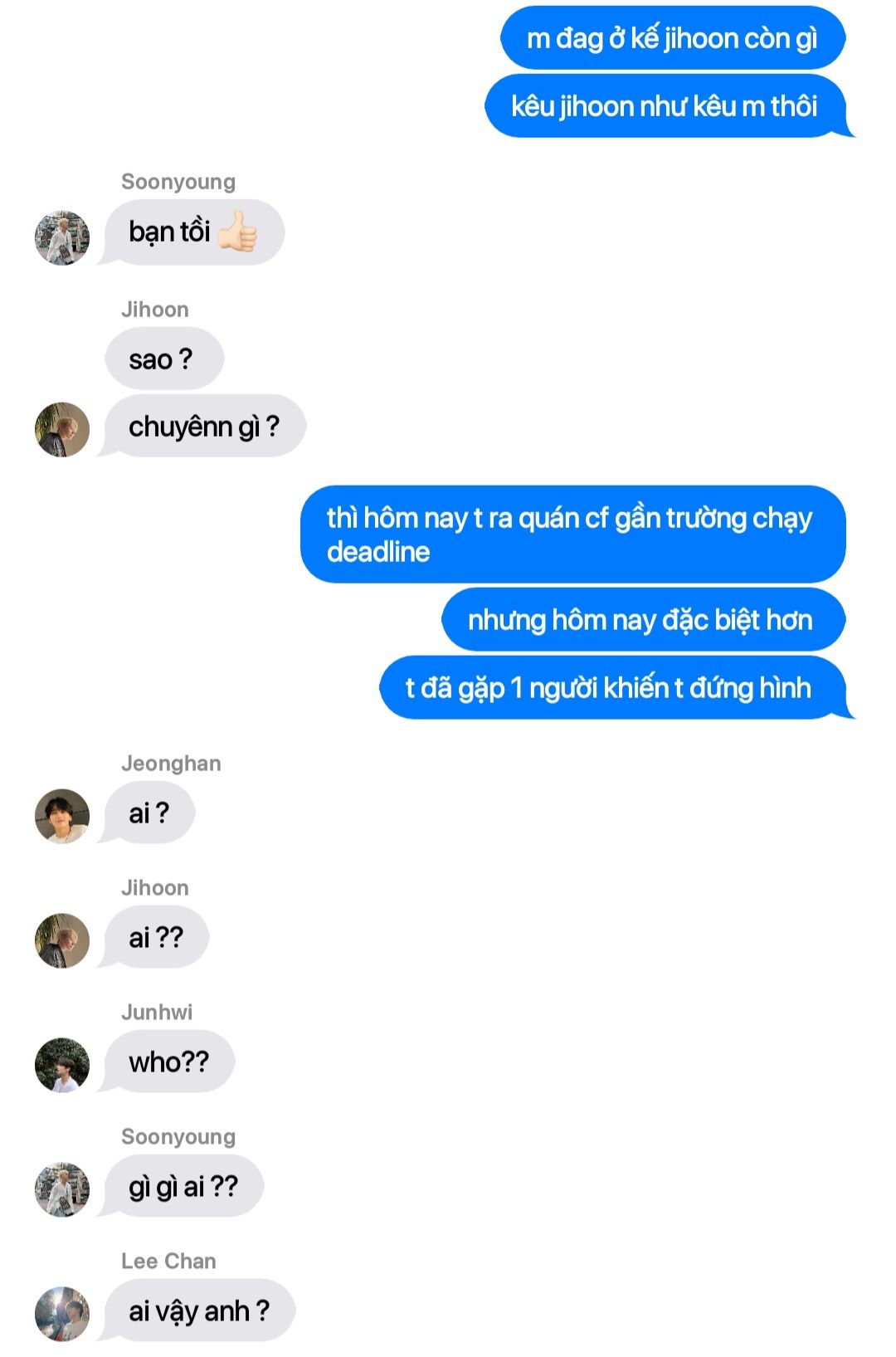Select the 'kêu jihoon như kêu m thôi' message
The height and width of the screenshot is (1357, 896).
pos(666,106)
